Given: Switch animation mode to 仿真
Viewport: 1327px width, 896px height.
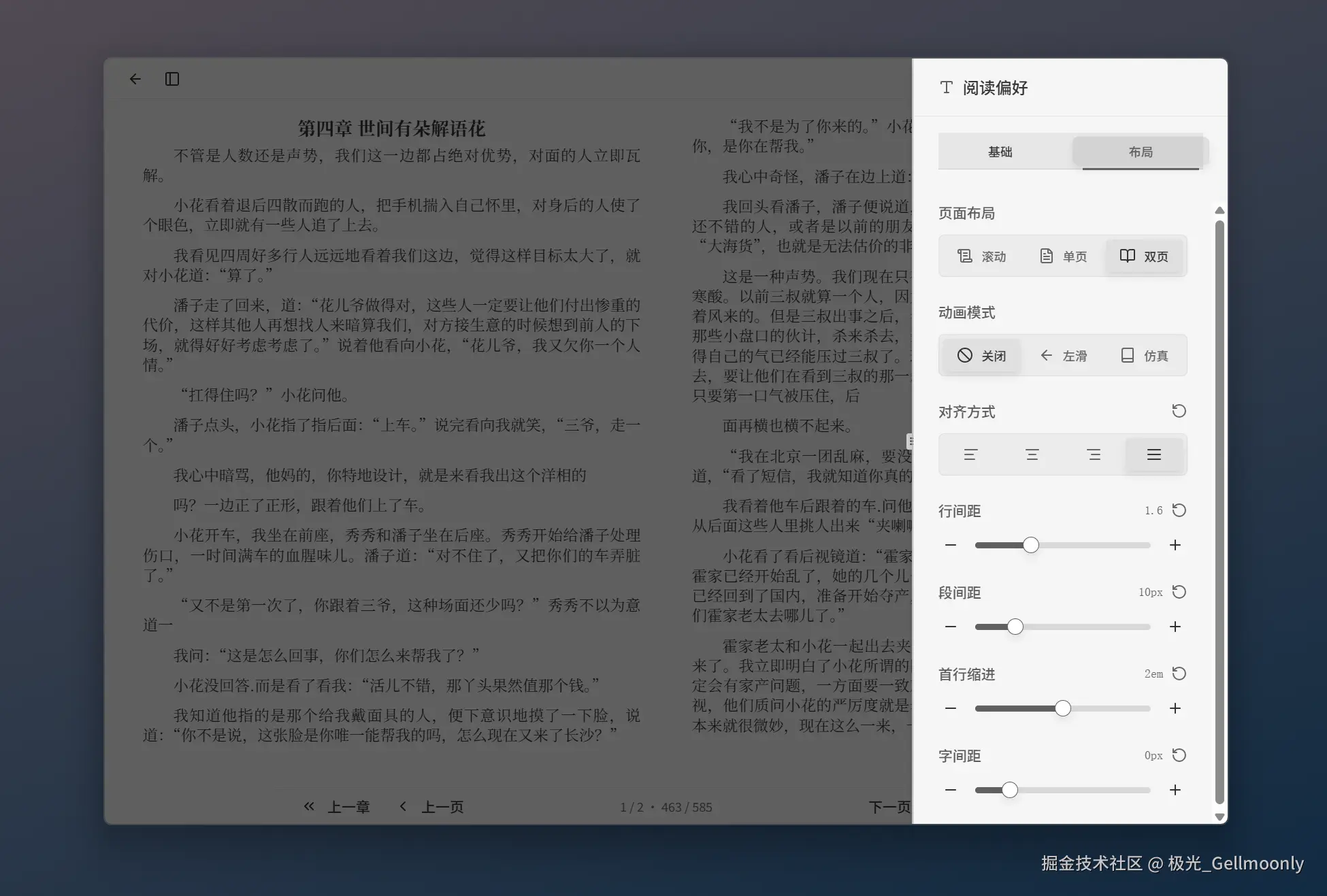Looking at the screenshot, I should pos(1144,355).
